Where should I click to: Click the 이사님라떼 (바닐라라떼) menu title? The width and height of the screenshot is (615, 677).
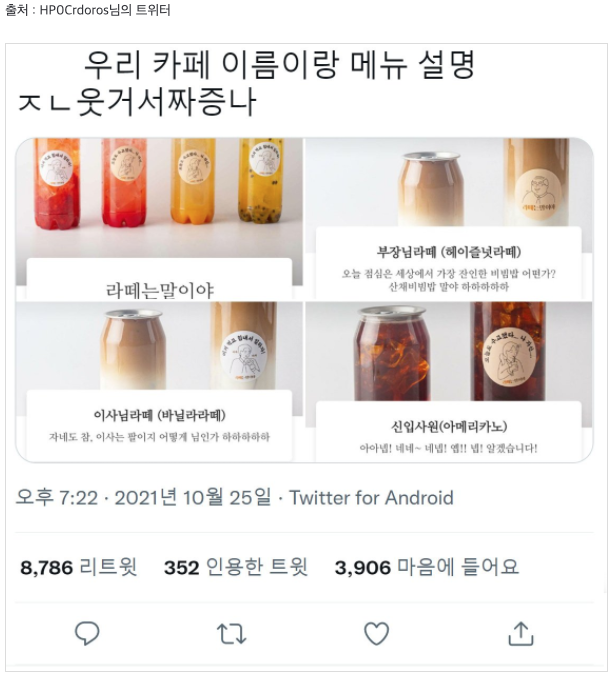tap(159, 415)
